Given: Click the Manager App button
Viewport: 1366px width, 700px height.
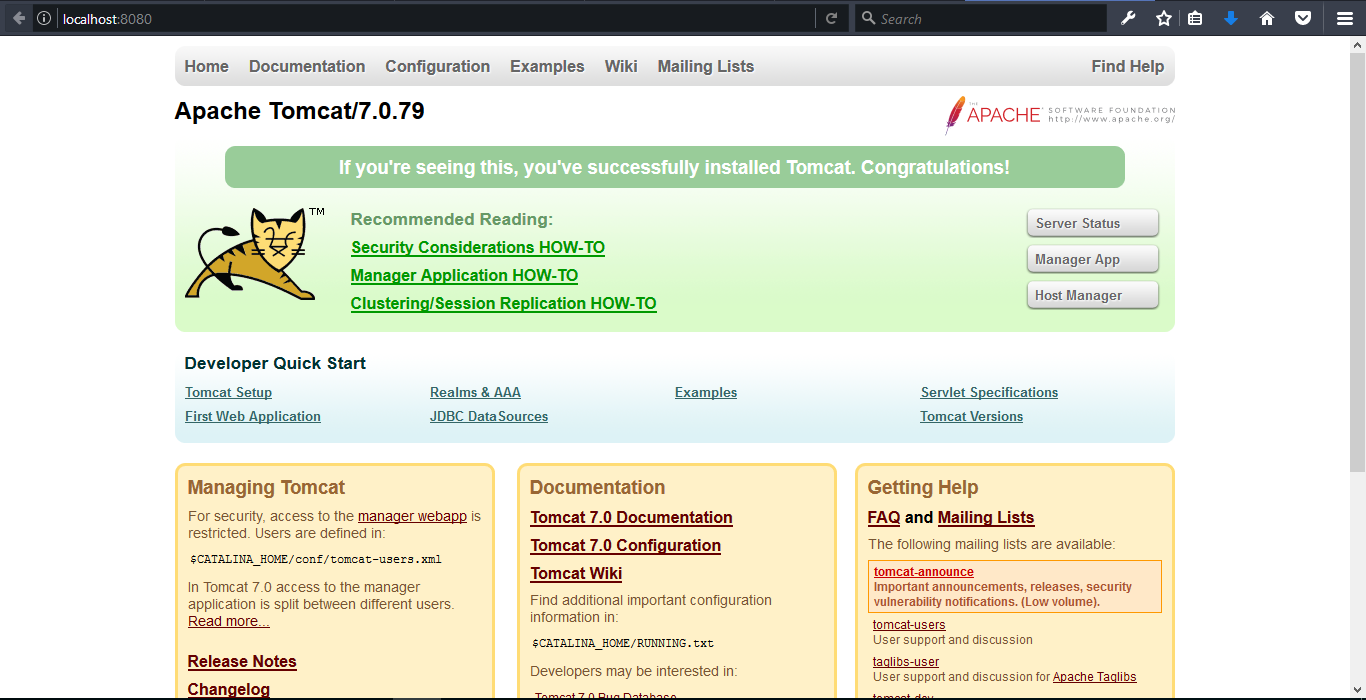Looking at the screenshot, I should [x=1093, y=259].
